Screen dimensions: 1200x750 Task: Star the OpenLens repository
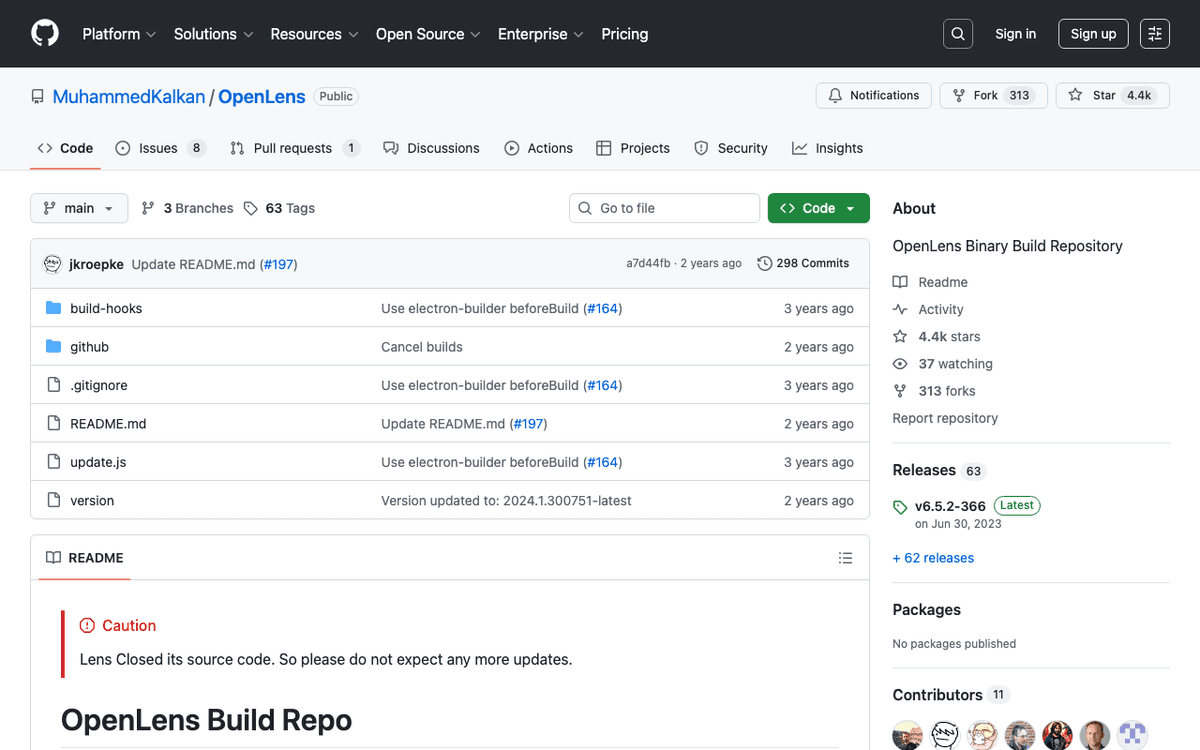point(1113,96)
